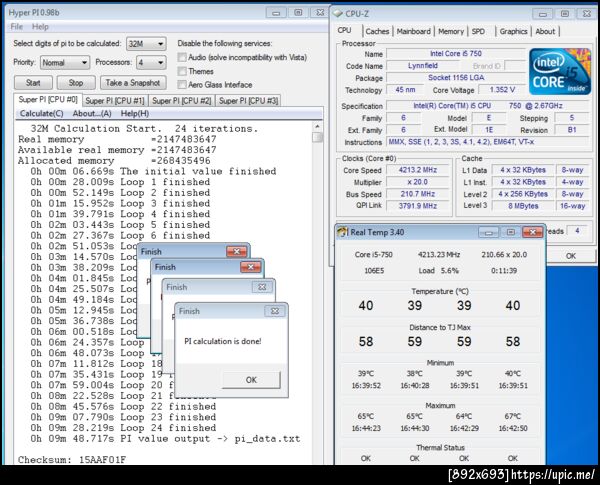Toggle the Aero Glass Interface checkbox
The width and height of the screenshot is (600, 485).
point(182,85)
